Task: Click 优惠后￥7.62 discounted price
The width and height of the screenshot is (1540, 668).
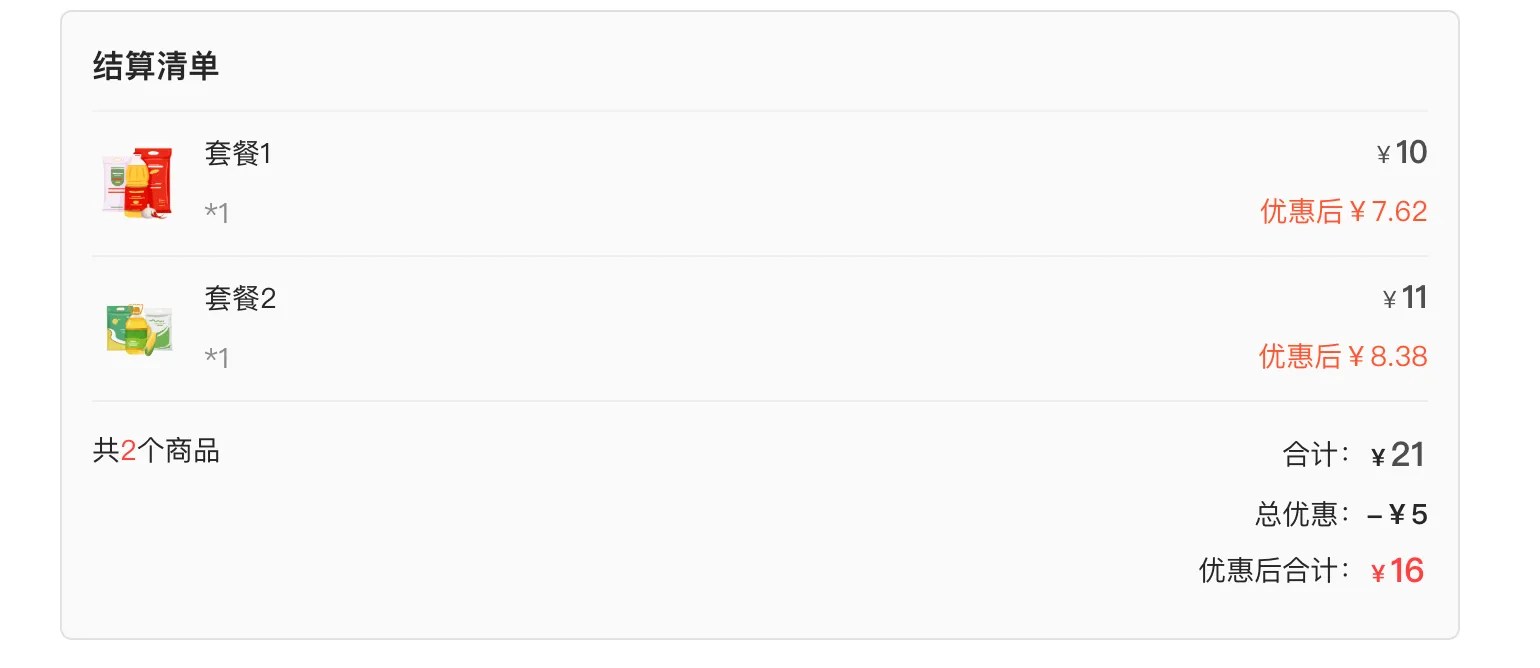Action: [x=1343, y=212]
